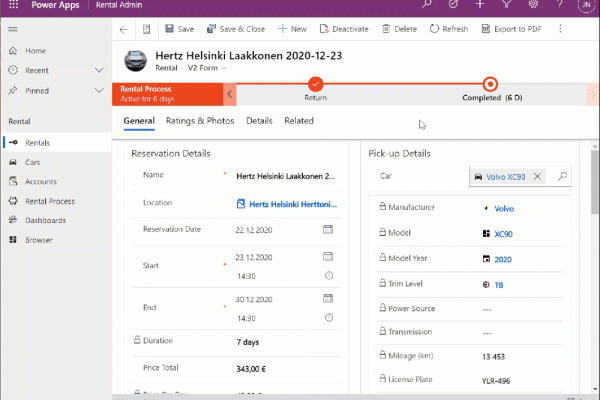
Task: Collapse the site map hamburger menu
Action: click(13, 29)
